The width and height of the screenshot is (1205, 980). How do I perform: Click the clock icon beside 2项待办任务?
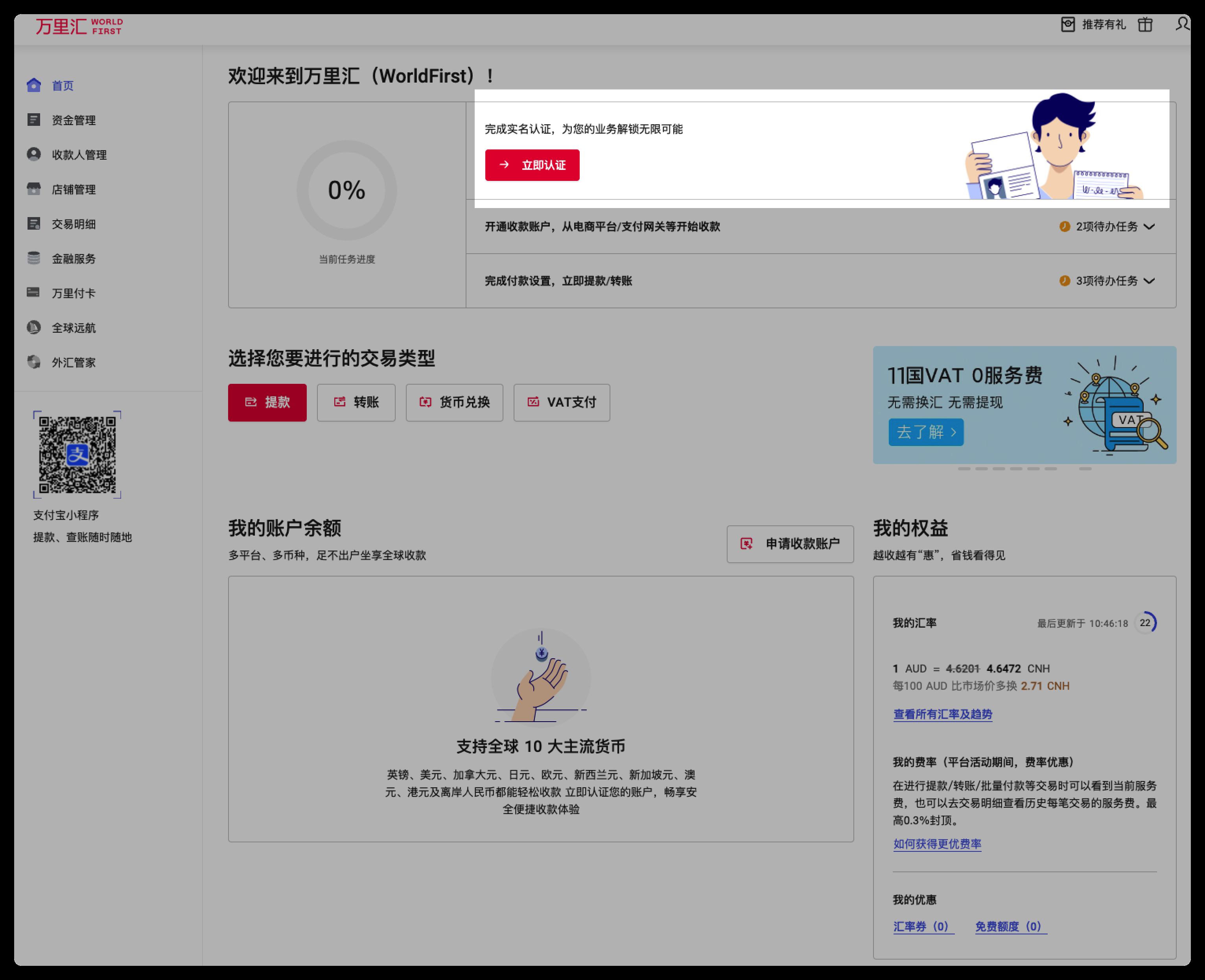pos(1065,227)
